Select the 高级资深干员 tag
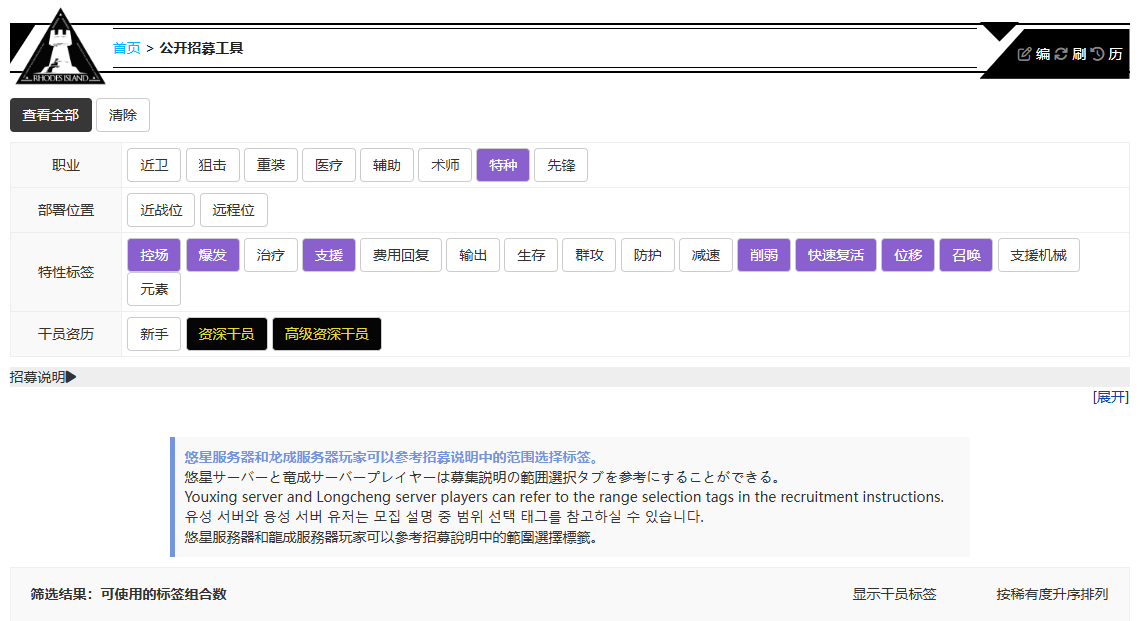Viewport: 1142px width, 621px height. [x=326, y=334]
